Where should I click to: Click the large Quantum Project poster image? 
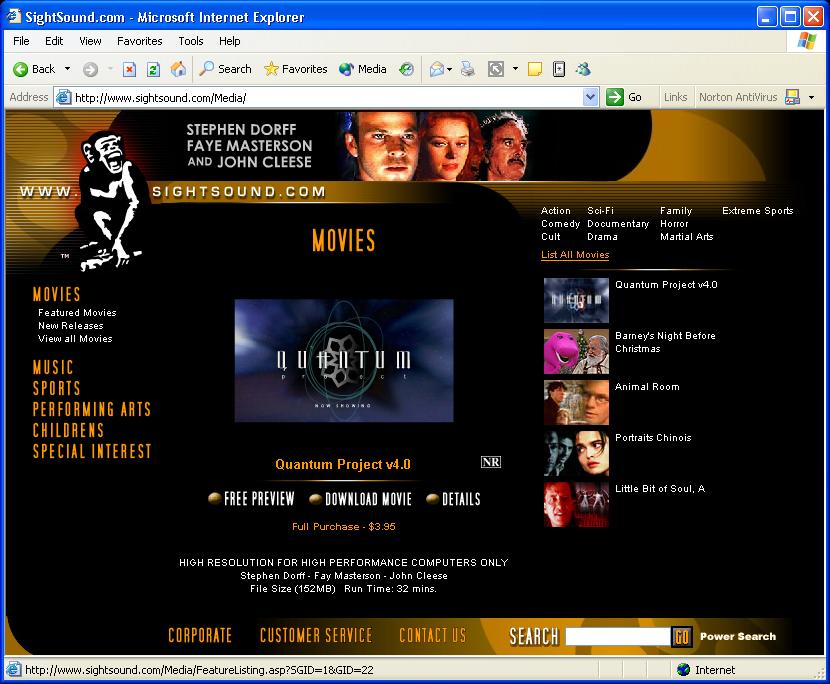[x=344, y=361]
